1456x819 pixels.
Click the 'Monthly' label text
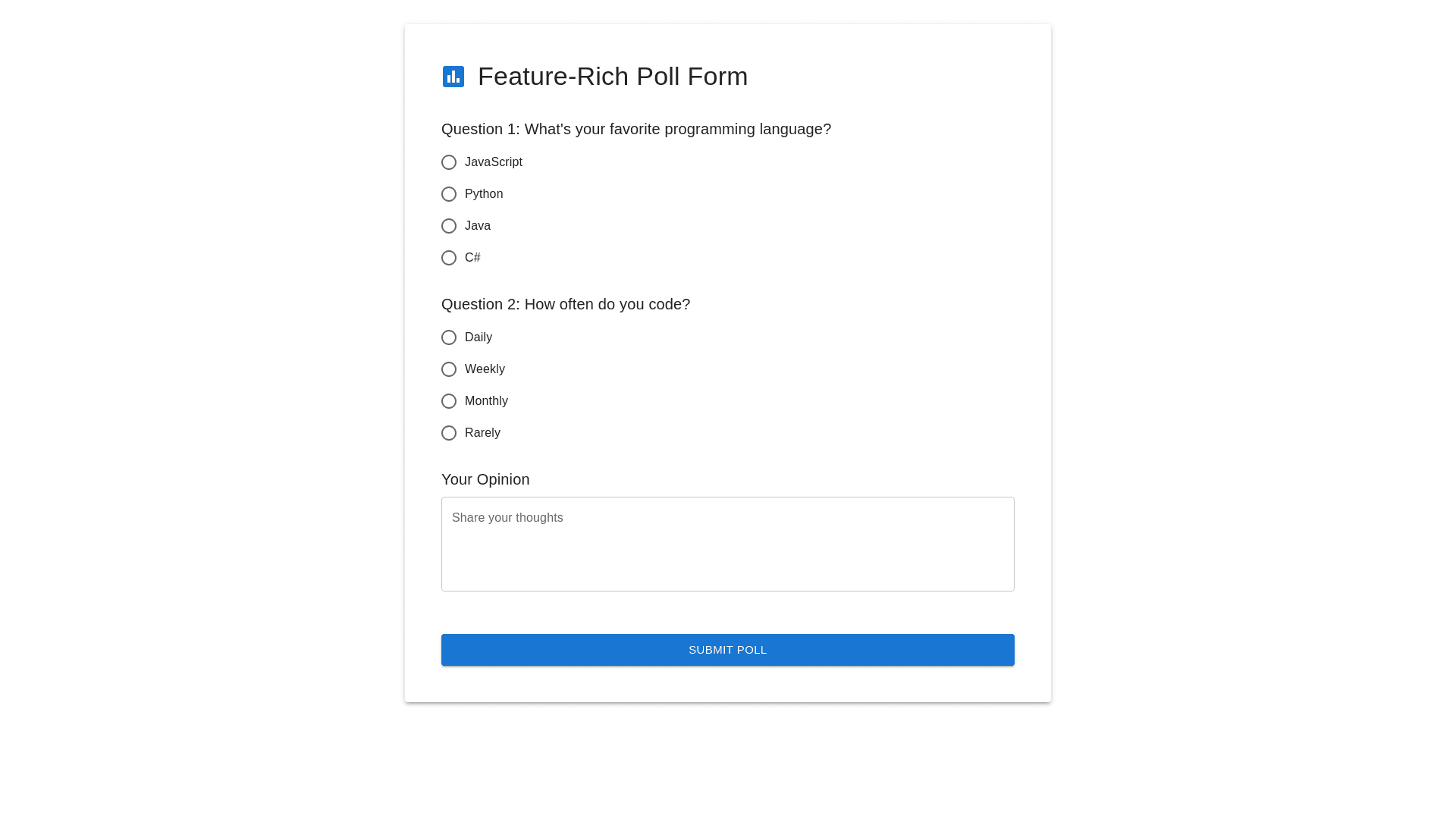[486, 401]
